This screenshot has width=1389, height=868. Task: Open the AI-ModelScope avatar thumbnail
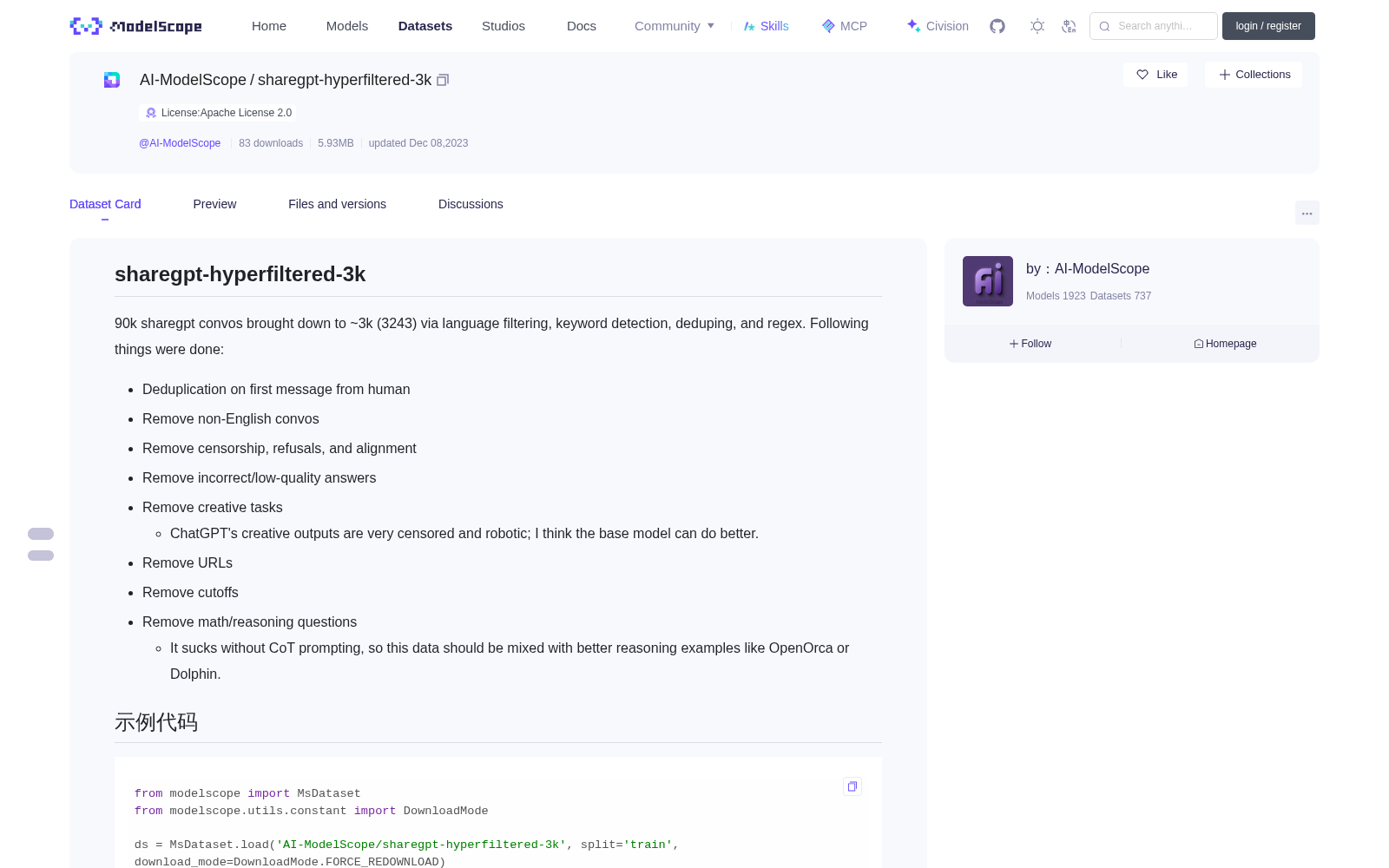(x=988, y=281)
